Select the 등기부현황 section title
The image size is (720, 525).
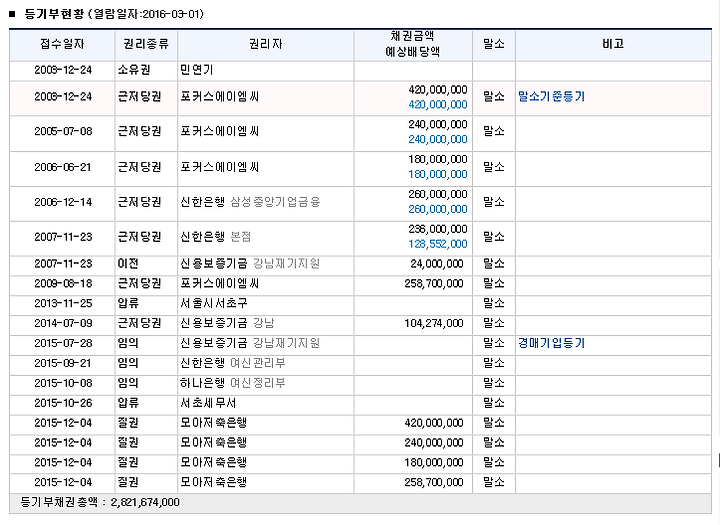coord(54,14)
